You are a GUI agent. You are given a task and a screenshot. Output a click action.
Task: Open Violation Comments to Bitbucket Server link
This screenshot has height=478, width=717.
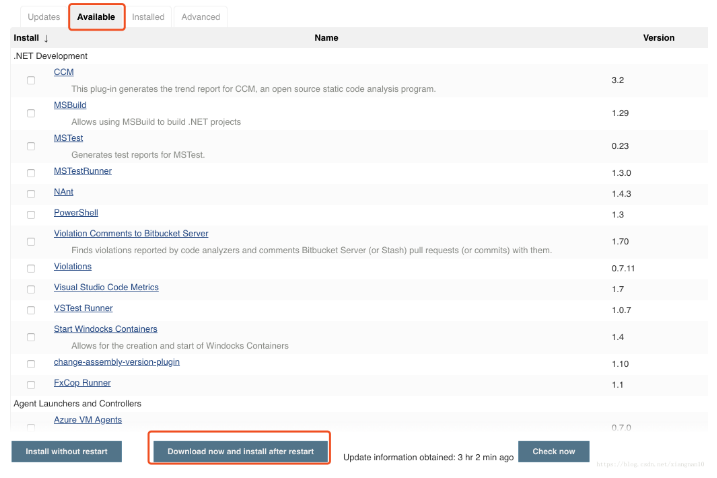(131, 233)
